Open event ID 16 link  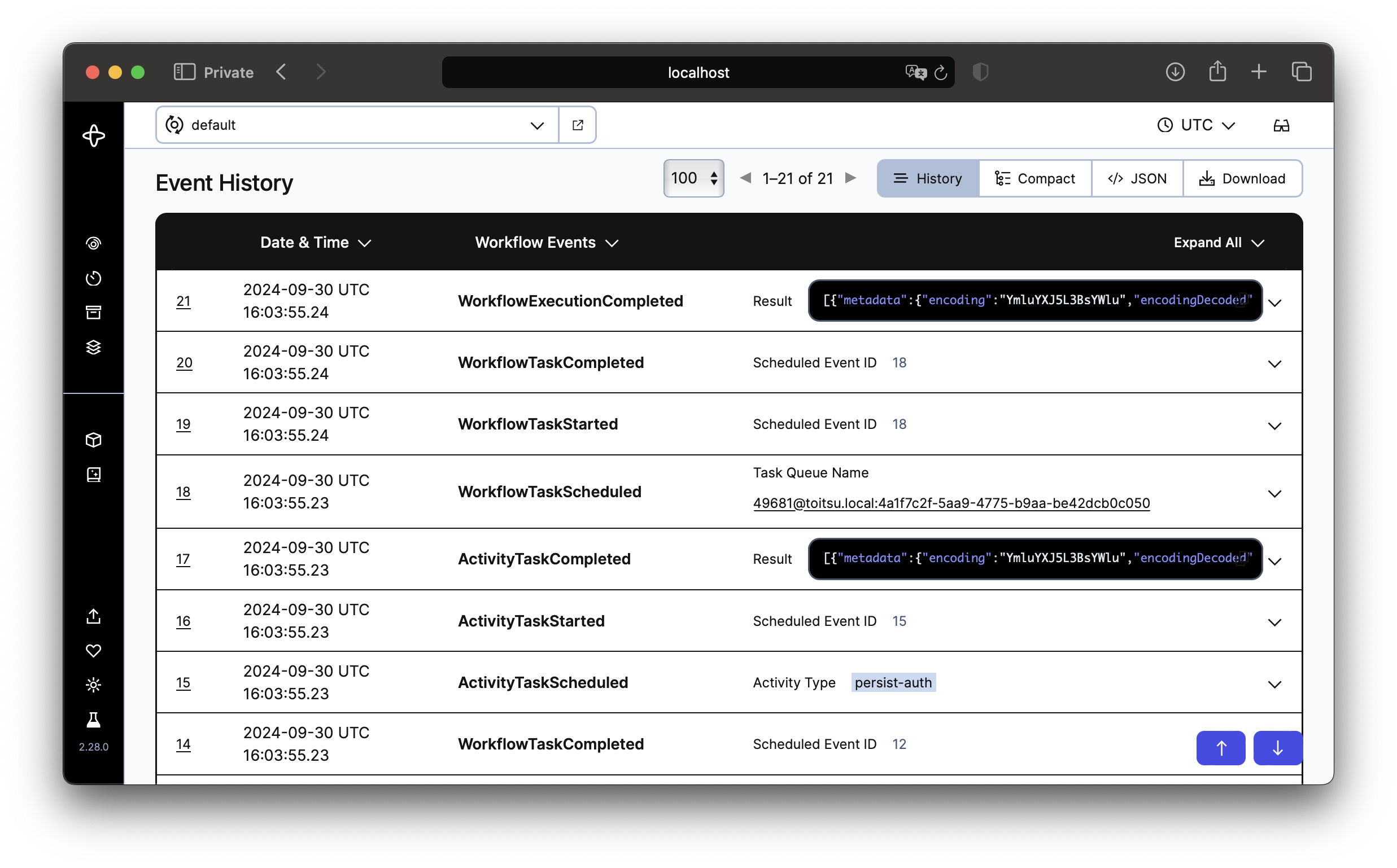pyautogui.click(x=184, y=622)
